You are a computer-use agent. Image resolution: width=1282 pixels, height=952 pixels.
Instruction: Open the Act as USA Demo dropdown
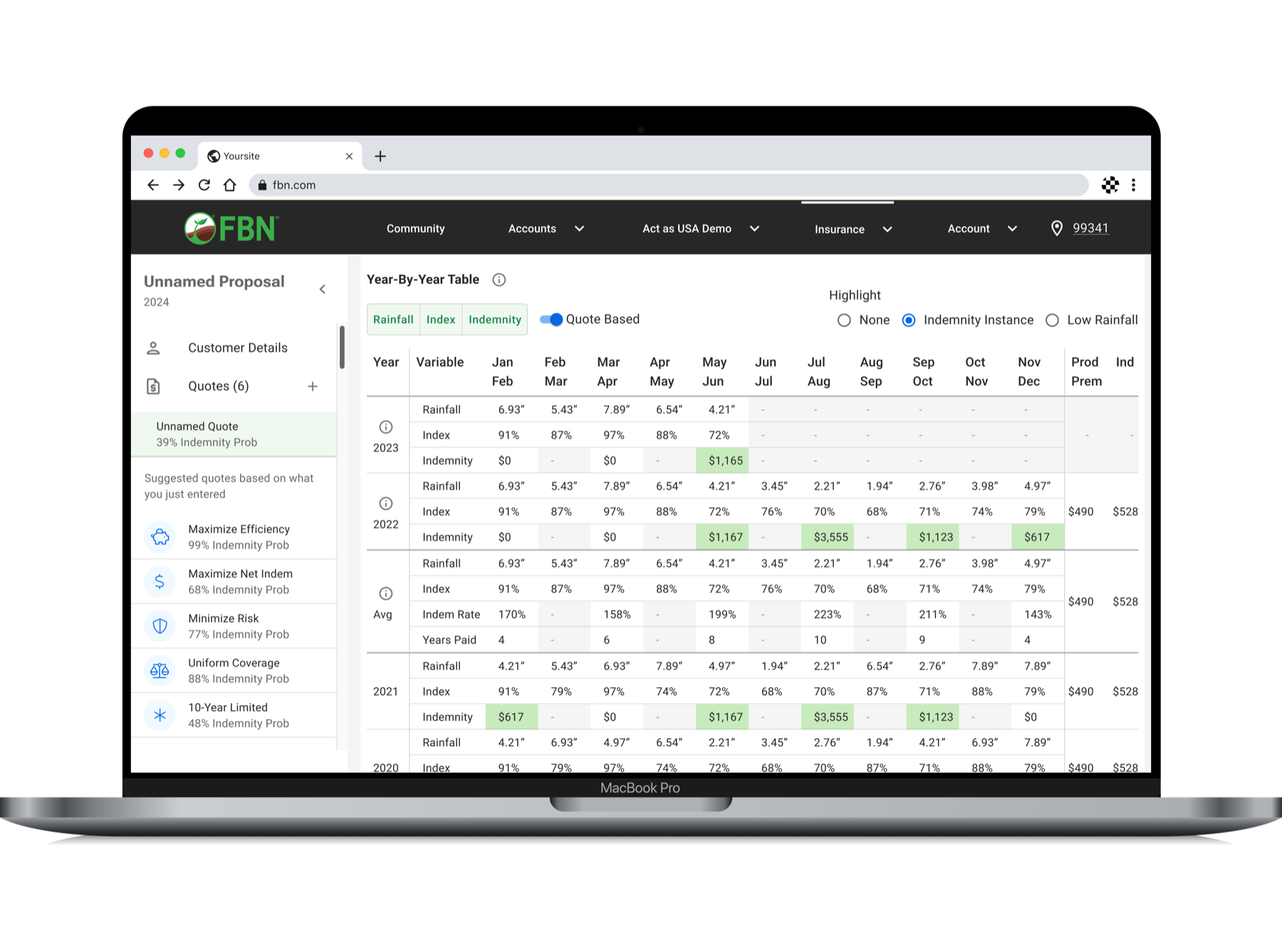[x=701, y=229]
